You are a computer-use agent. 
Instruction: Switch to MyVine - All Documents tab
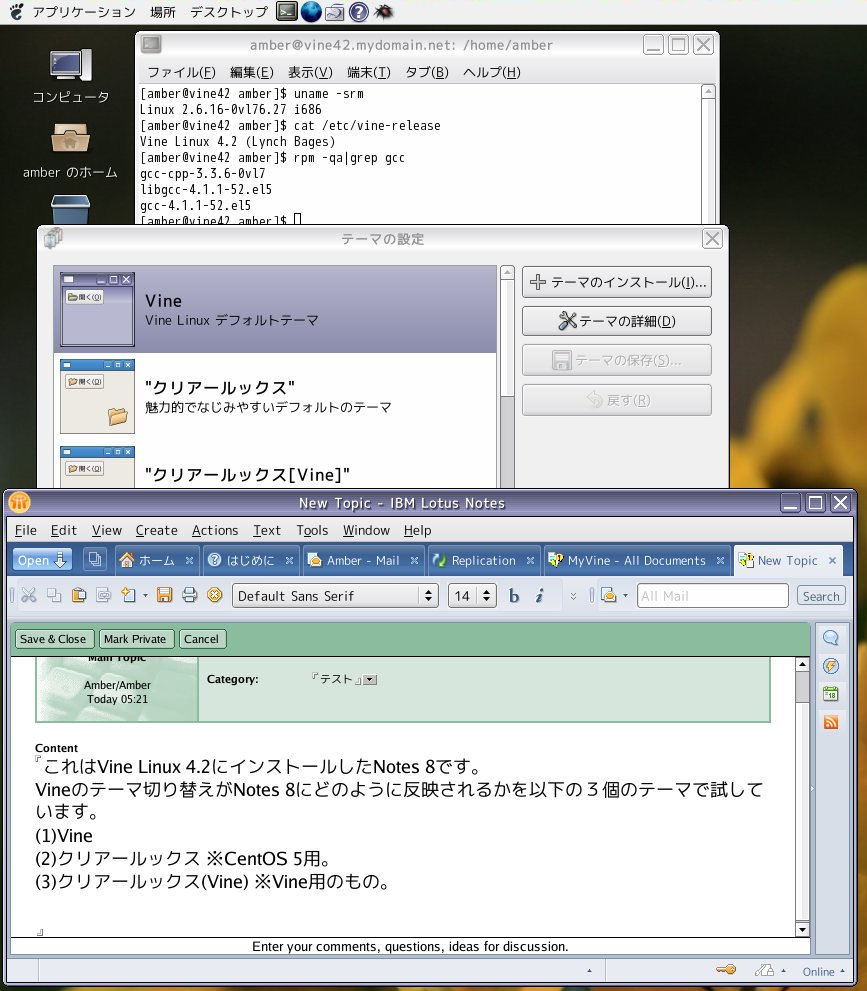click(x=636, y=561)
